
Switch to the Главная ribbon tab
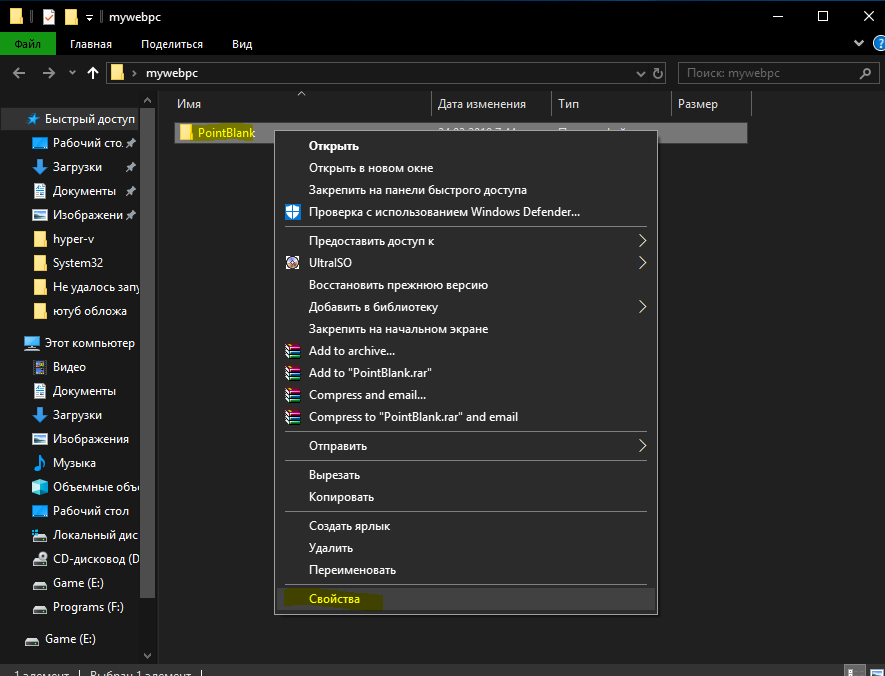tap(91, 44)
